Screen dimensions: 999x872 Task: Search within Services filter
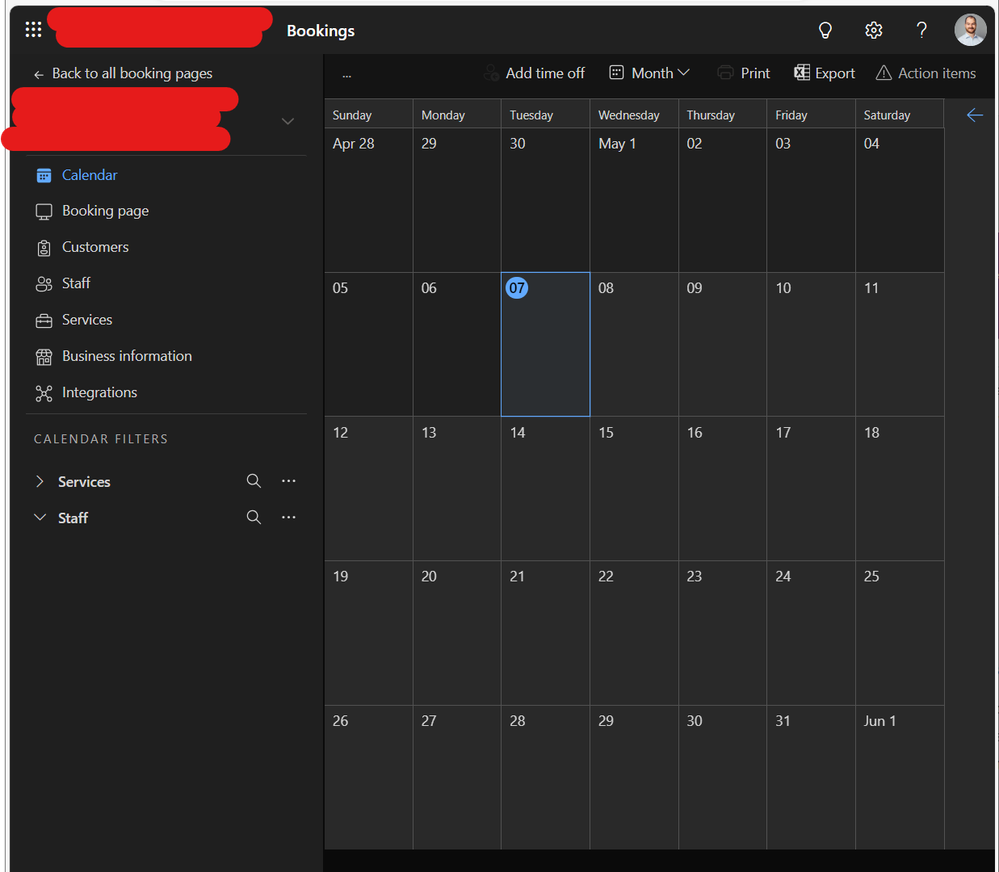tap(254, 481)
